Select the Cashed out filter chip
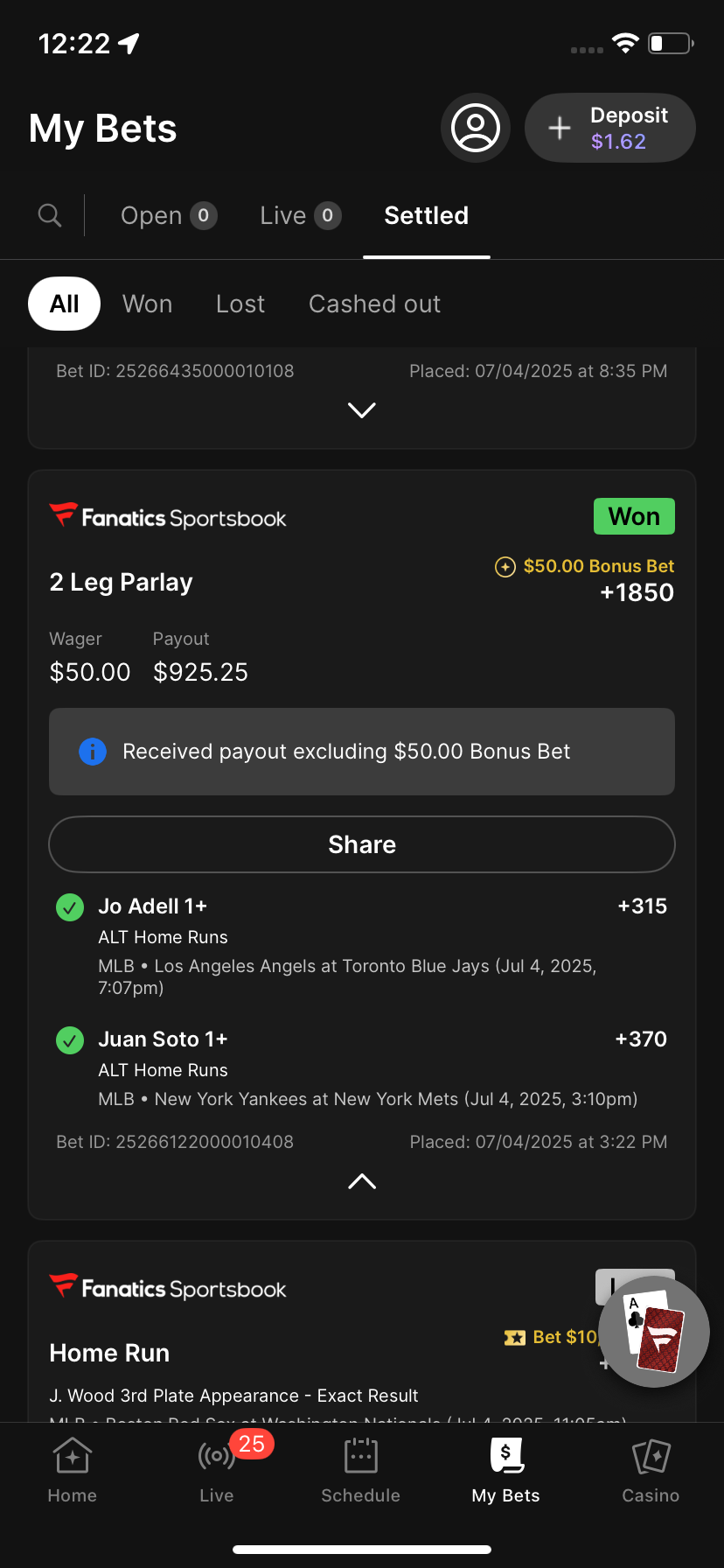This screenshot has height=1568, width=724. coord(374,304)
